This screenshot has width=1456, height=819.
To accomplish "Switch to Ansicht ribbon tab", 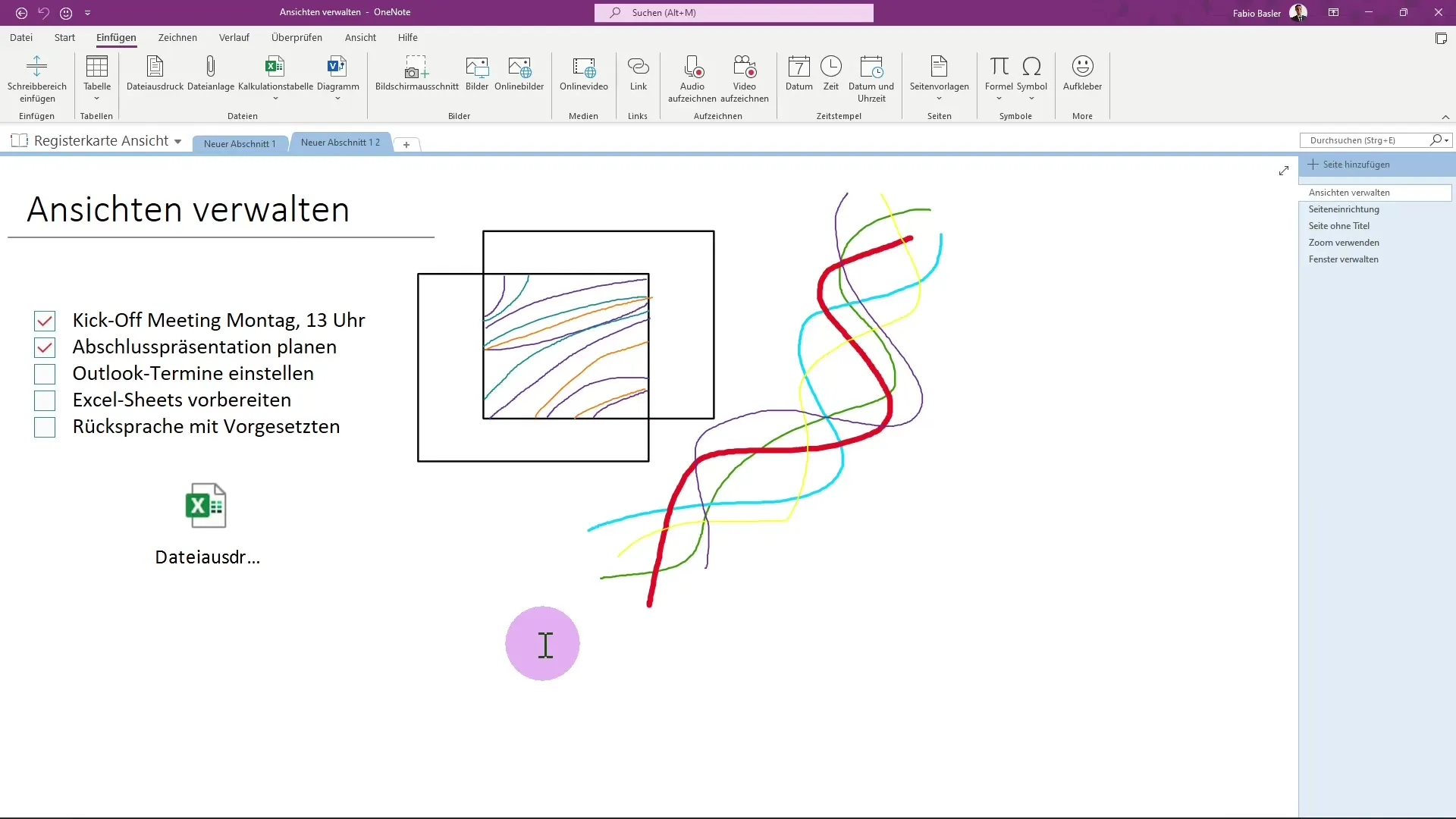I will [x=360, y=37].
